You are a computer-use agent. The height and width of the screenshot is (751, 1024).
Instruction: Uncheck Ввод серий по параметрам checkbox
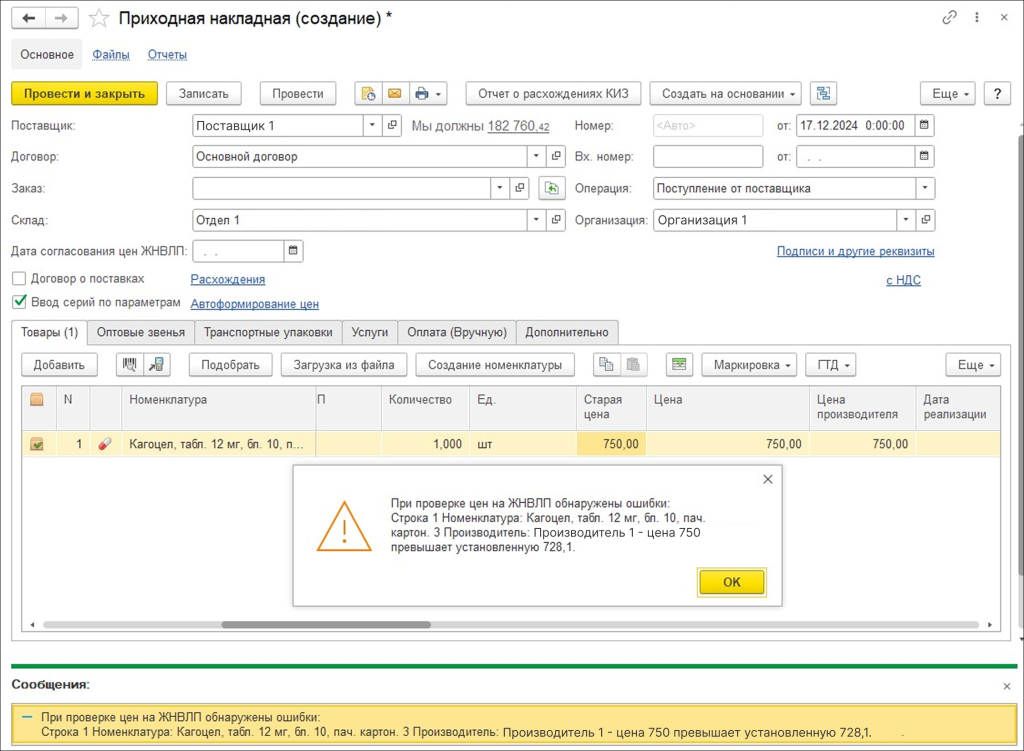pos(19,302)
